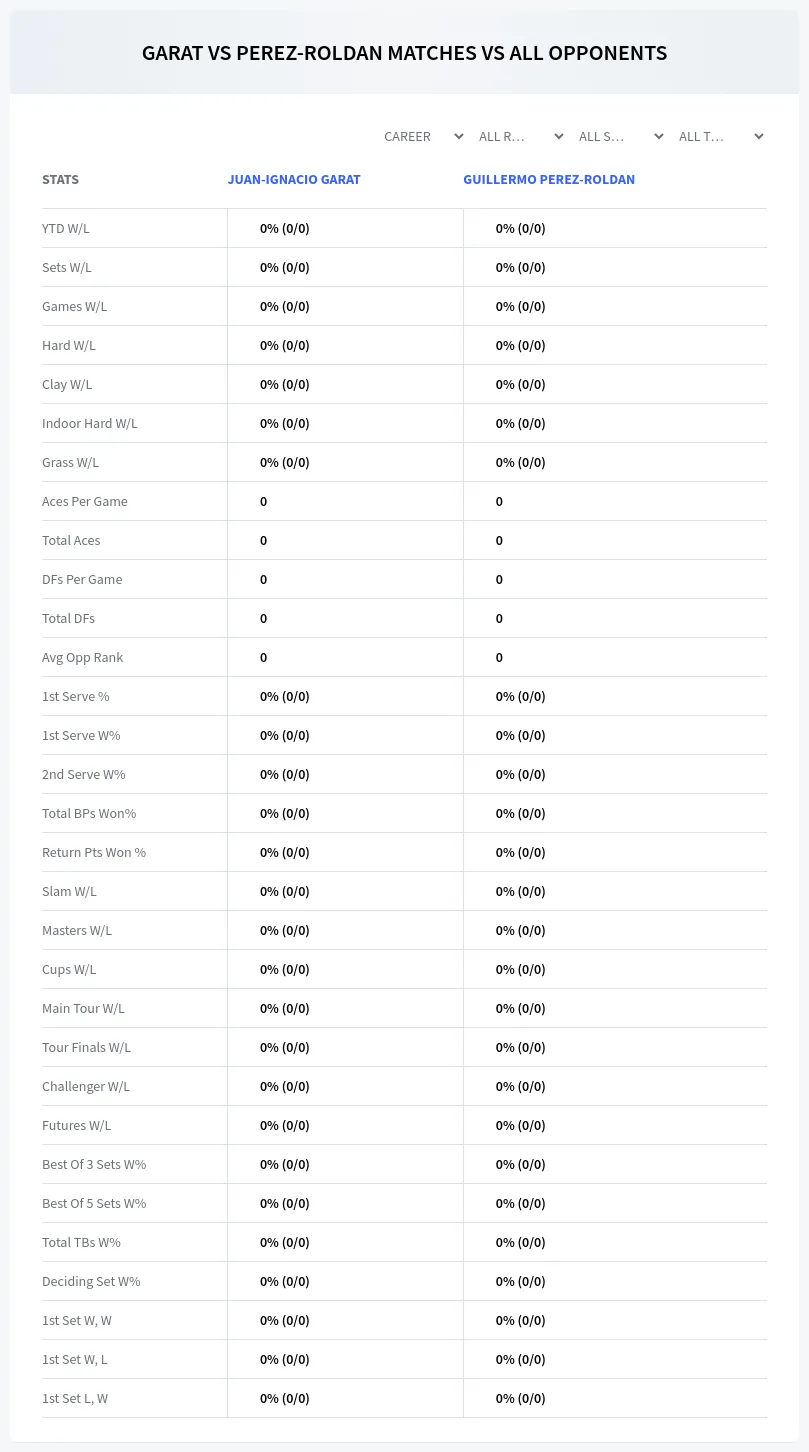This screenshot has width=809, height=1452.
Task: Click the STATS column header
Action: point(60,180)
